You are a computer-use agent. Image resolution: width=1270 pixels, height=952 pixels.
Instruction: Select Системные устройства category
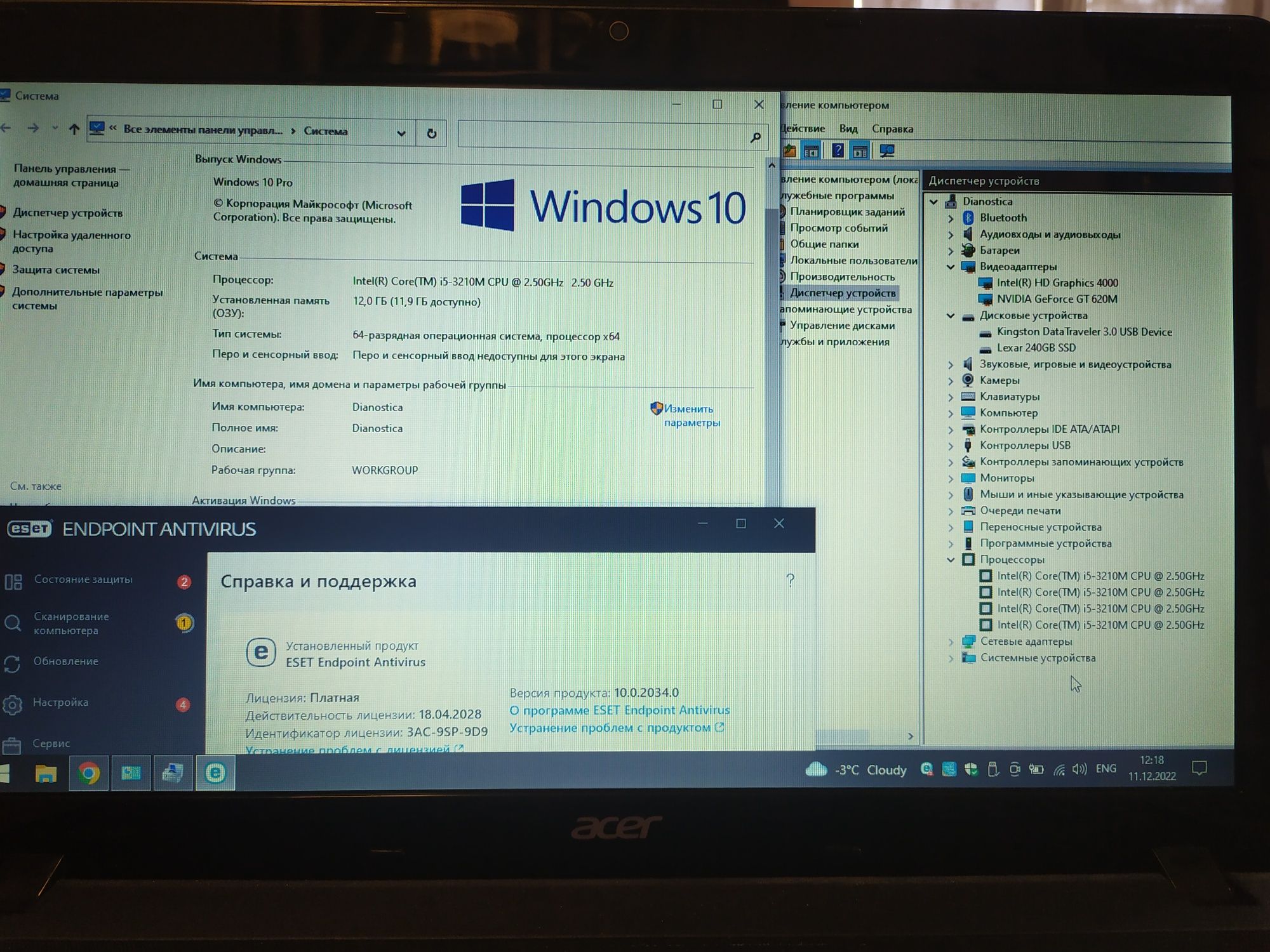[x=1038, y=658]
